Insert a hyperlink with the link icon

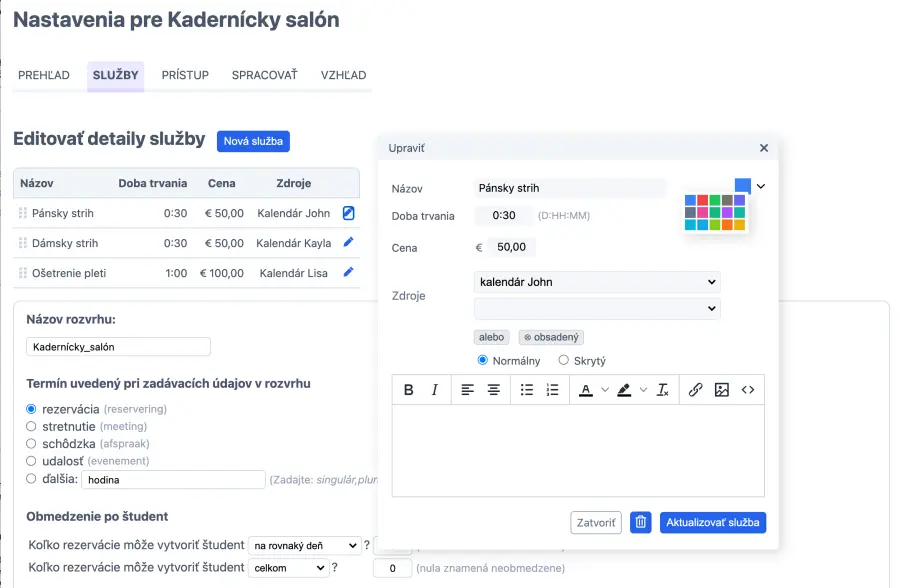click(696, 390)
